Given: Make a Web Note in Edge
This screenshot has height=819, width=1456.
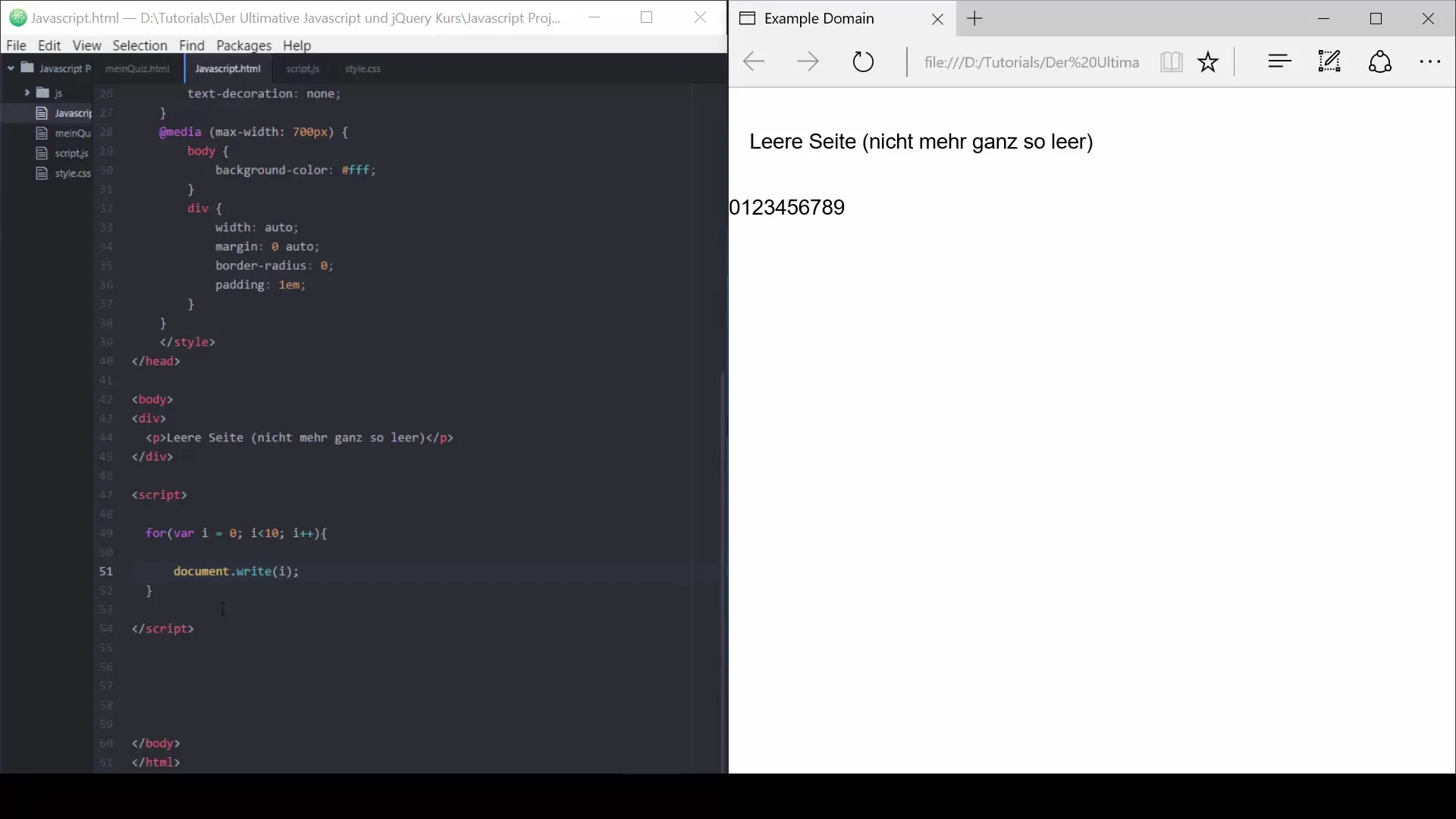Looking at the screenshot, I should click(1329, 62).
